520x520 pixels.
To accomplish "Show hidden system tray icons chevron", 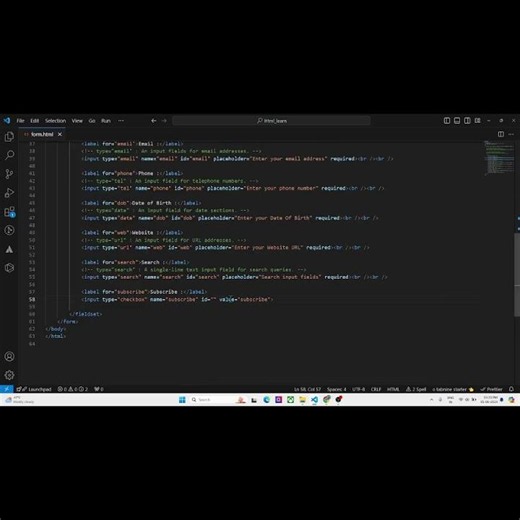I will (x=432, y=400).
